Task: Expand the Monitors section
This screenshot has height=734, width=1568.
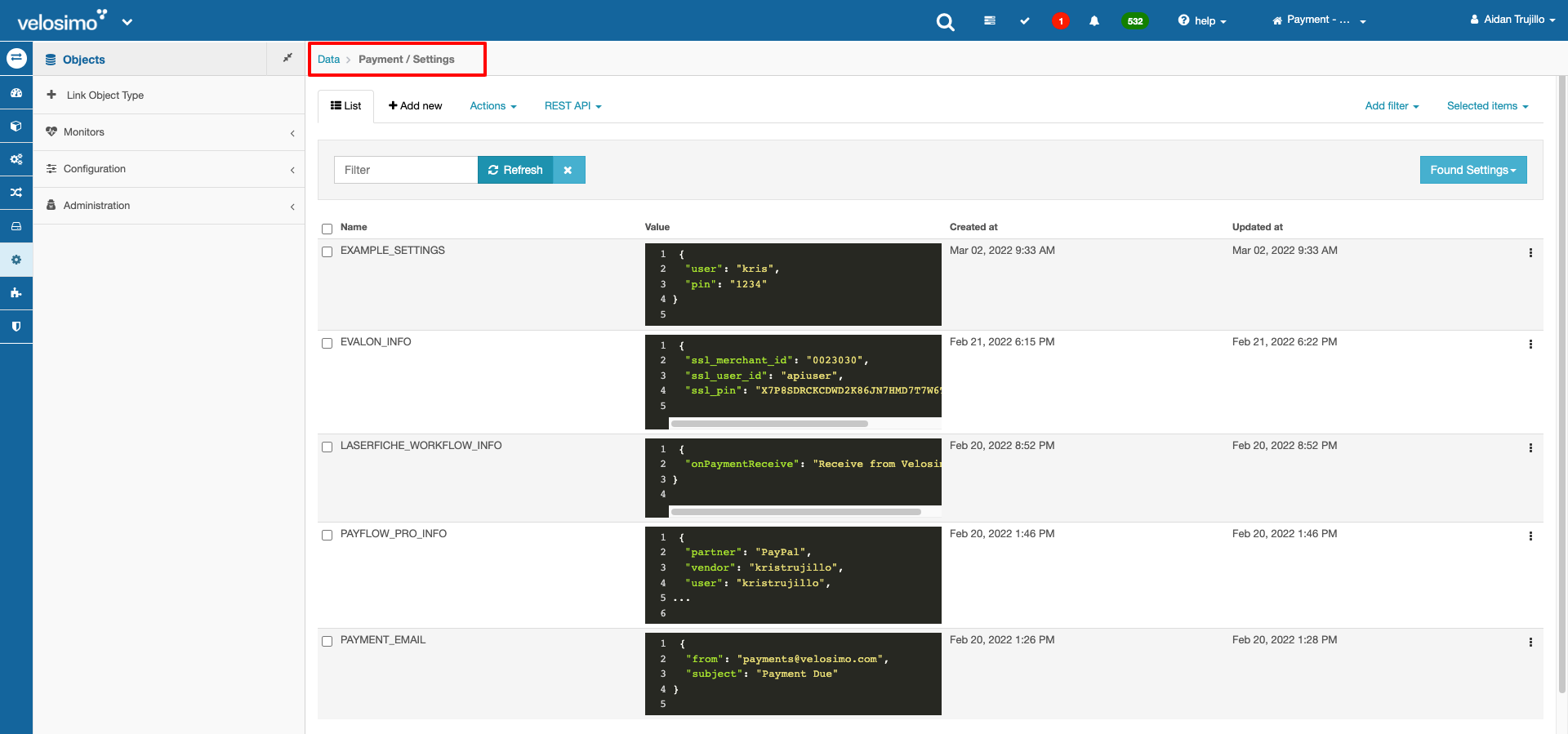Action: point(292,132)
